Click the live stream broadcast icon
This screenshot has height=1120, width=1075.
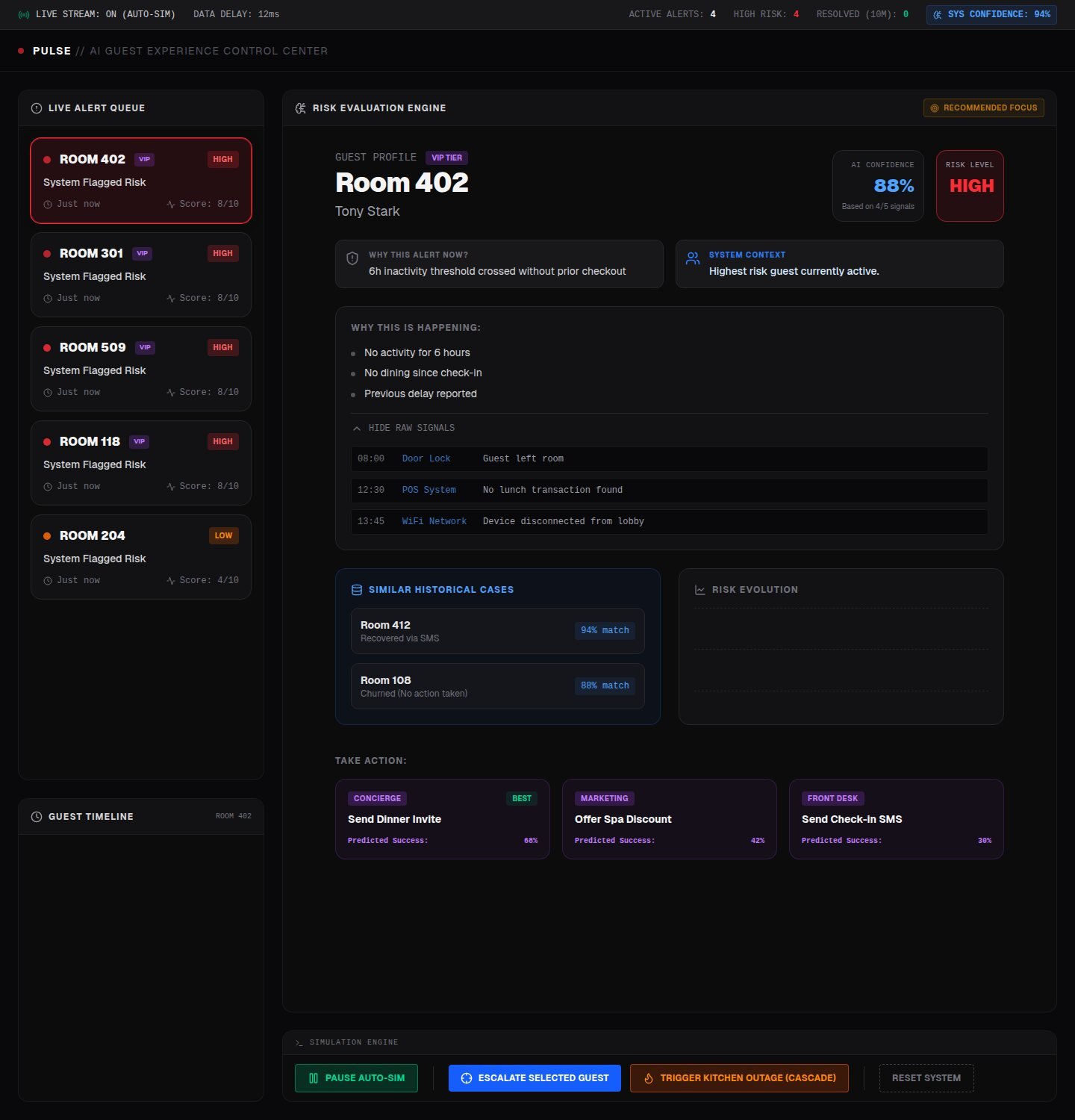point(24,14)
